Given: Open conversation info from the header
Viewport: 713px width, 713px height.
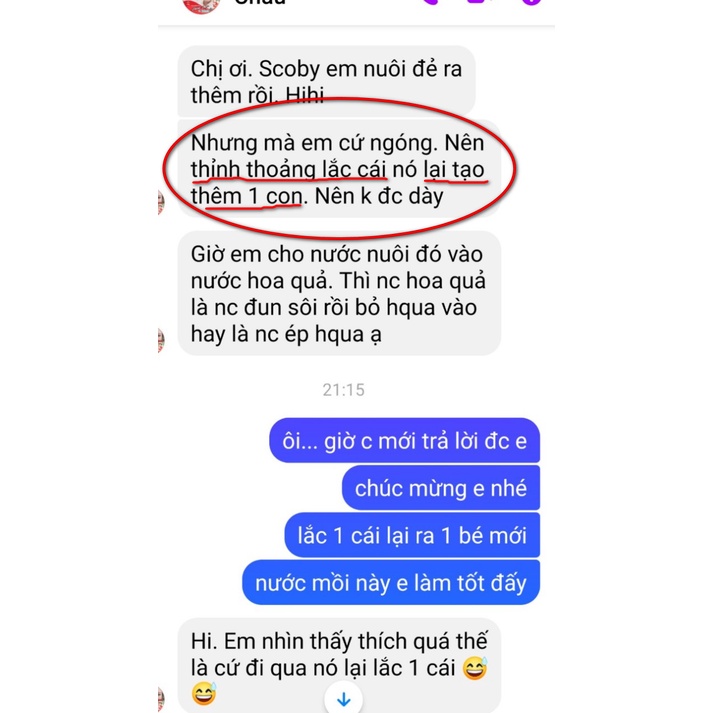Looking at the screenshot, I should click(531, 2).
